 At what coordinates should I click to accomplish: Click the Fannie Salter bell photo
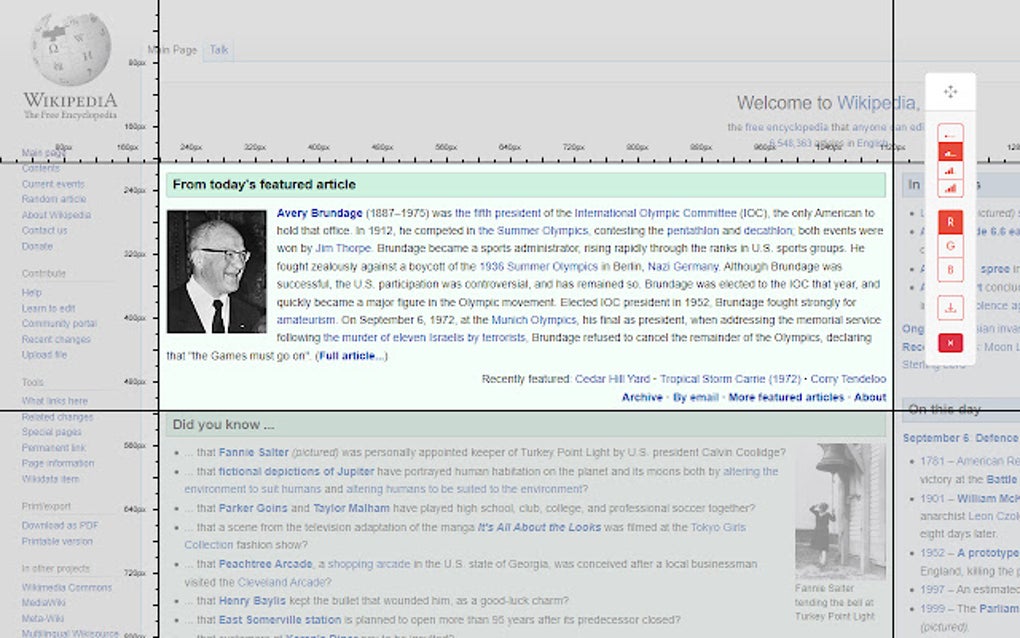[840, 511]
